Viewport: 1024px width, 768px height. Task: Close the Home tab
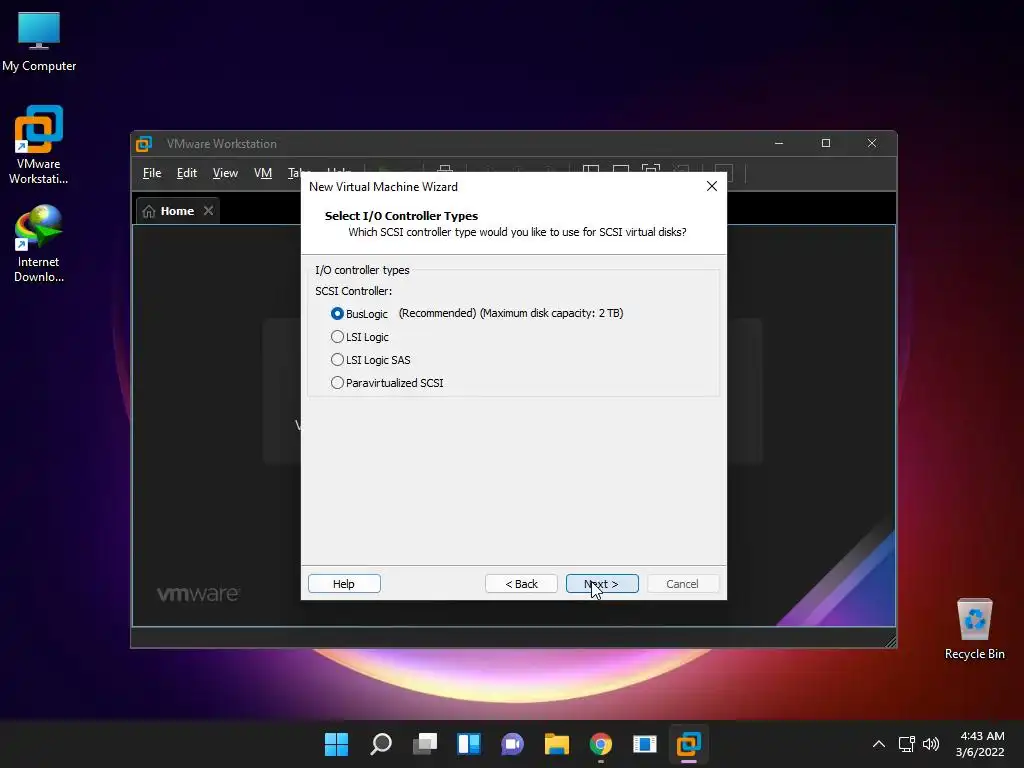(x=208, y=210)
